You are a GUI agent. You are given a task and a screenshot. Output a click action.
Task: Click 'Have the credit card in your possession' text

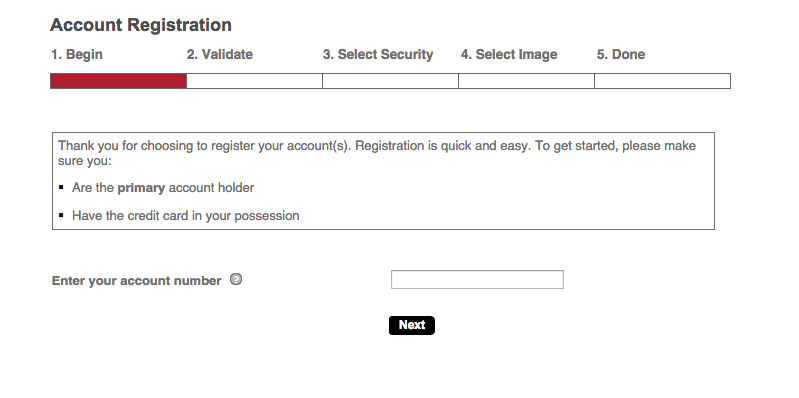tap(185, 216)
